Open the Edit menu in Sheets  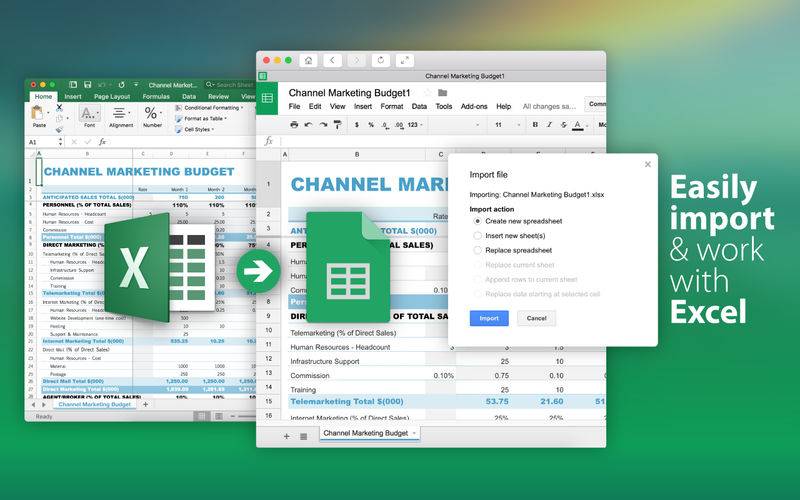coord(315,106)
